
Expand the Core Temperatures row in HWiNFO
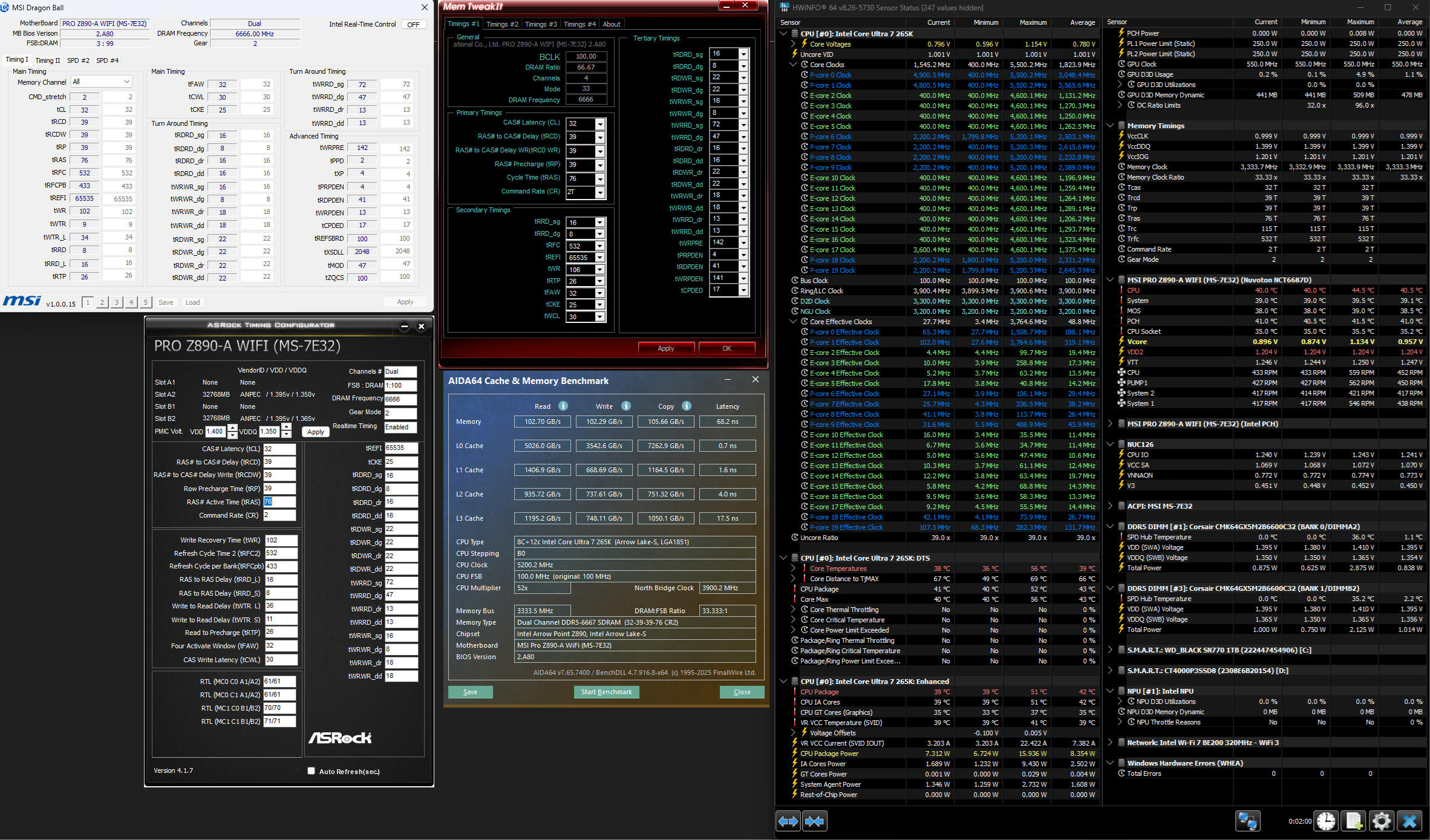tap(794, 568)
